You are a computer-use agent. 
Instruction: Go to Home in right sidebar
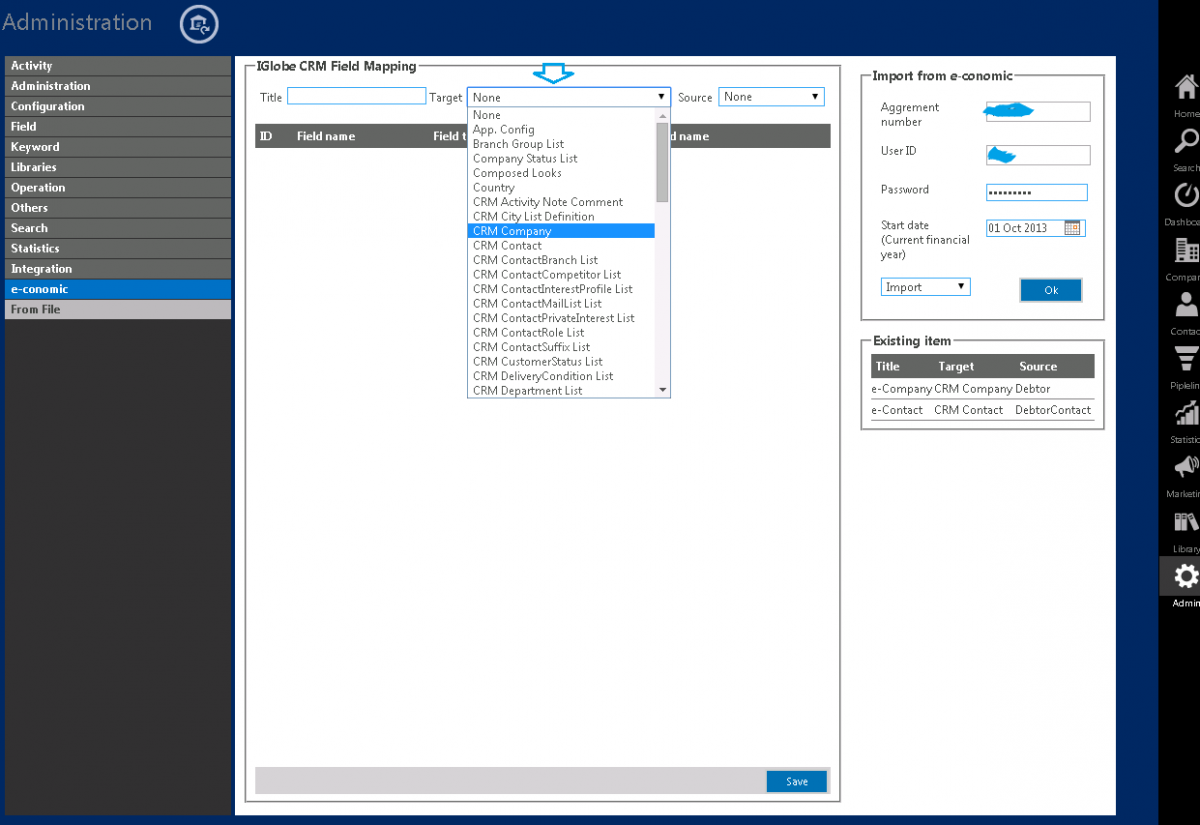(1186, 87)
